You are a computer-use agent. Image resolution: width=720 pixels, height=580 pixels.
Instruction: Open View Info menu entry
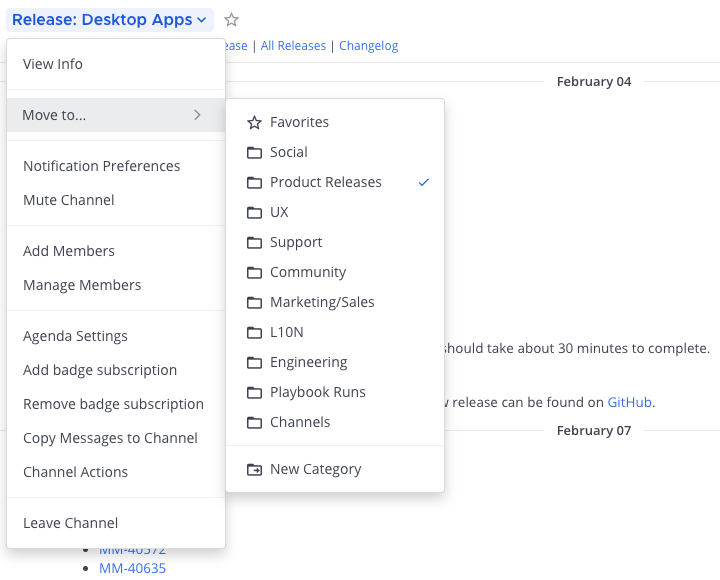pos(53,64)
